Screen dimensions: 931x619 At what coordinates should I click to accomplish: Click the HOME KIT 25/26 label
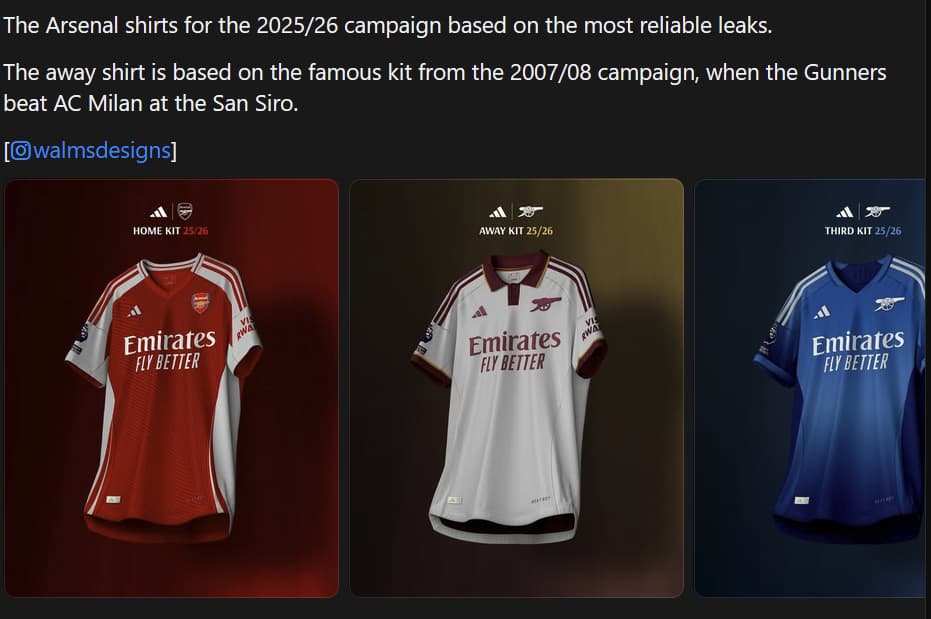(170, 231)
